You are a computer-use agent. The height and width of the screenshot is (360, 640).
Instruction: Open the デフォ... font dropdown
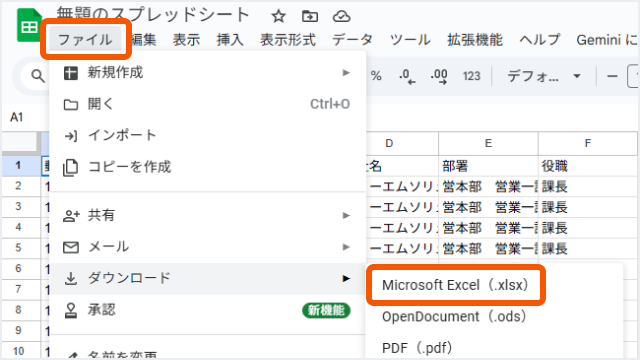point(543,76)
